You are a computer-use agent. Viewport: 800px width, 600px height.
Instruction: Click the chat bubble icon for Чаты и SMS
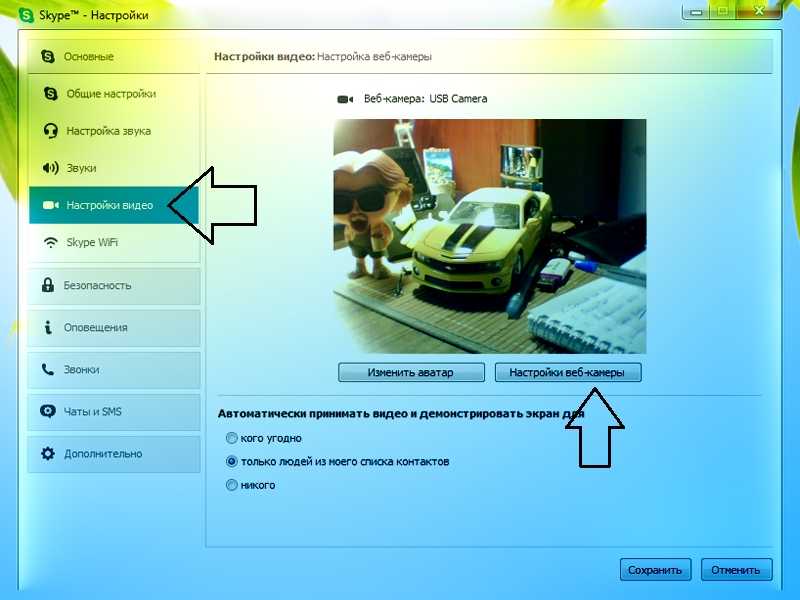click(x=47, y=411)
